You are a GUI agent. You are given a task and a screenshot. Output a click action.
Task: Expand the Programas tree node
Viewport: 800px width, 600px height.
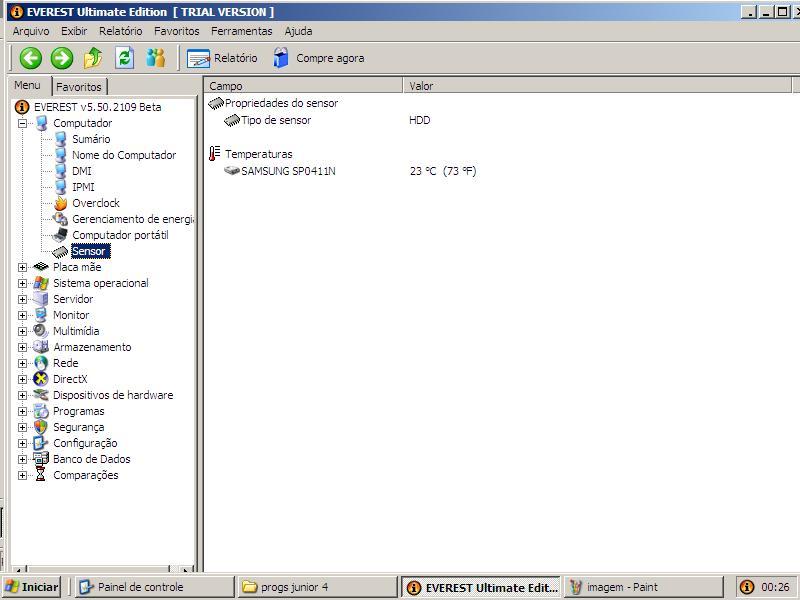click(x=22, y=411)
